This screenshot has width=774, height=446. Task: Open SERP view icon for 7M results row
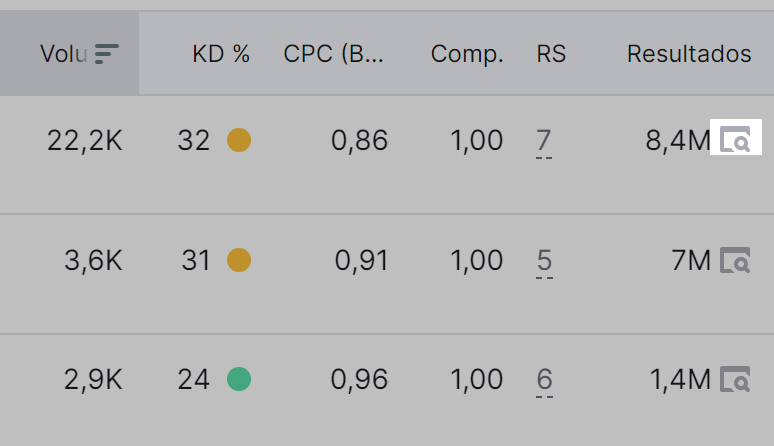pos(735,260)
